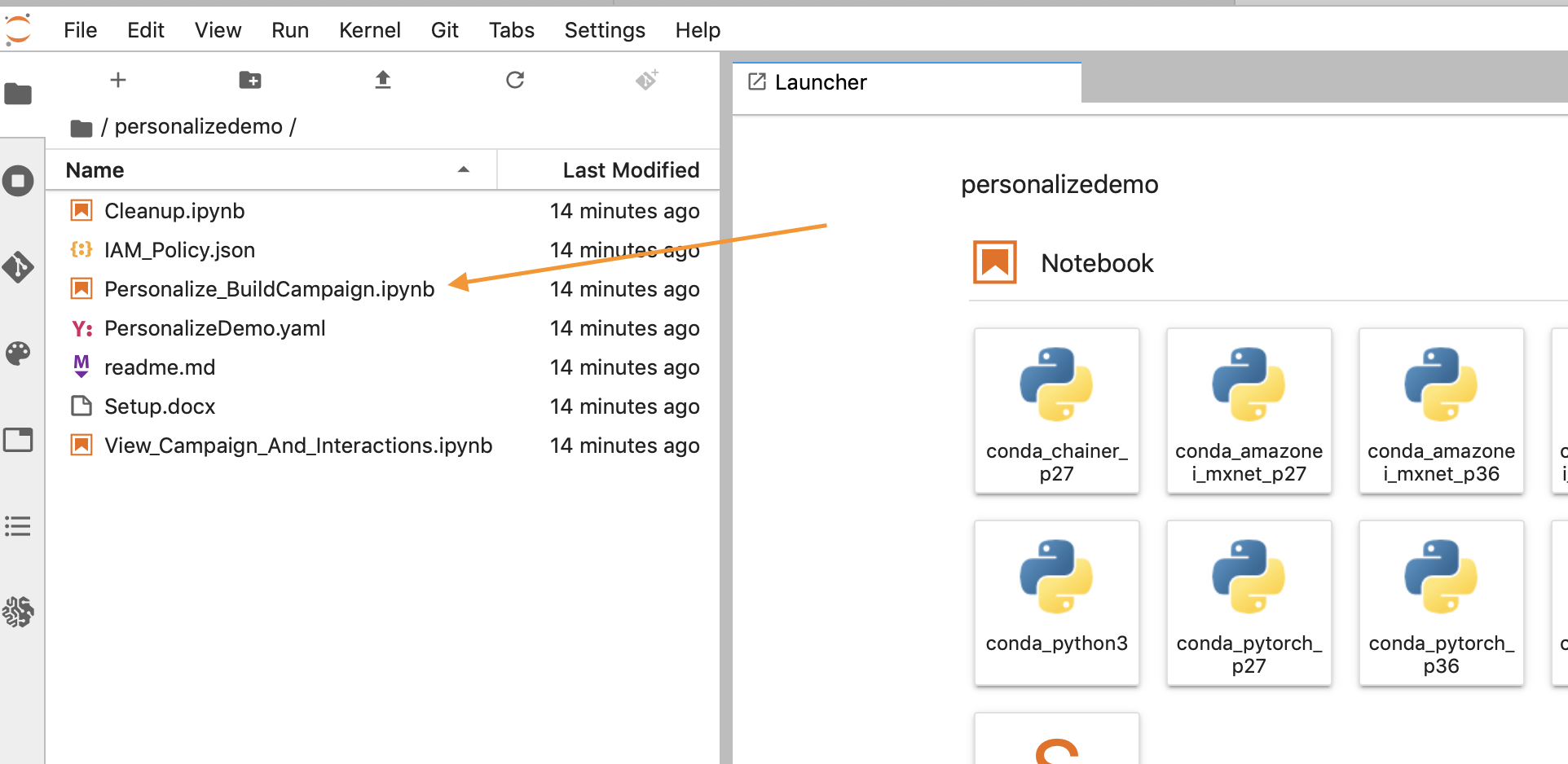Launch conda_pytorch_p36 notebook kernel
This screenshot has width=1568, height=764.
pyautogui.click(x=1442, y=603)
